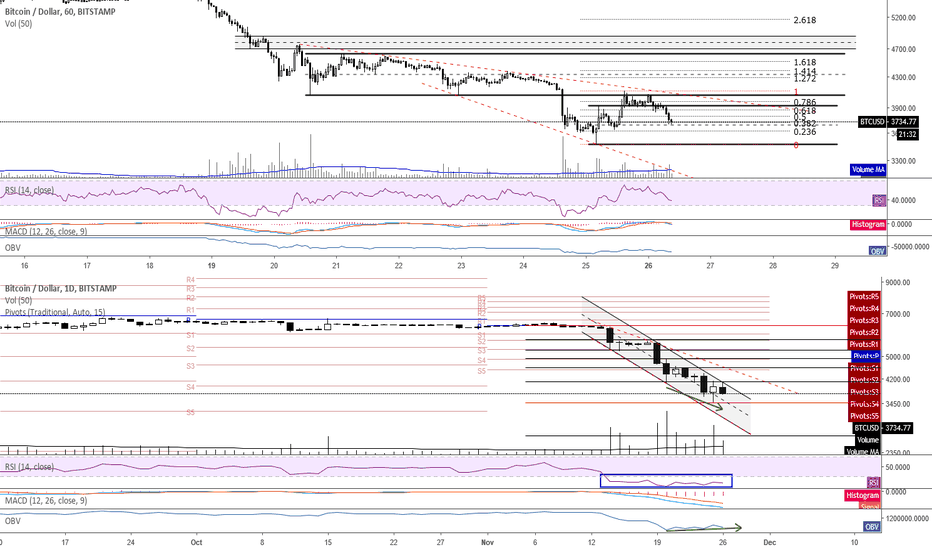The height and width of the screenshot is (550, 932).
Task: Click the Histogram tag on the upper MACD pane
Action: (868, 224)
